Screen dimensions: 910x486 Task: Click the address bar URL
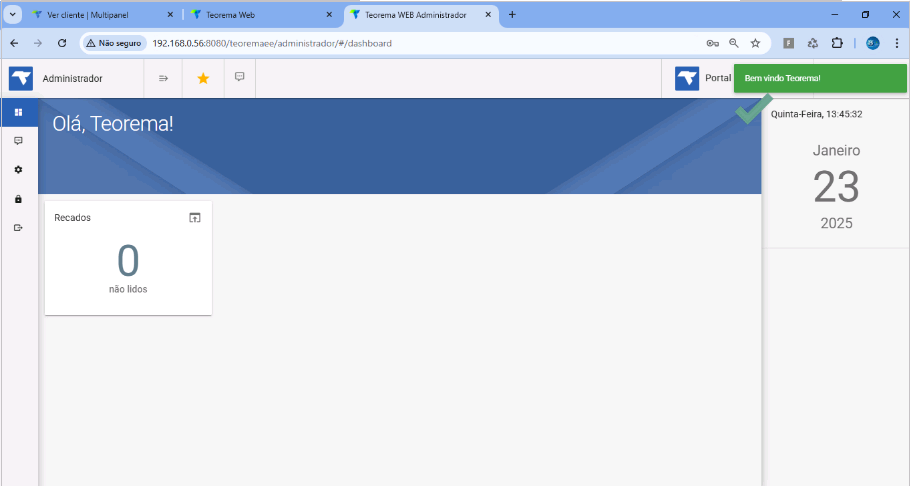[272, 43]
